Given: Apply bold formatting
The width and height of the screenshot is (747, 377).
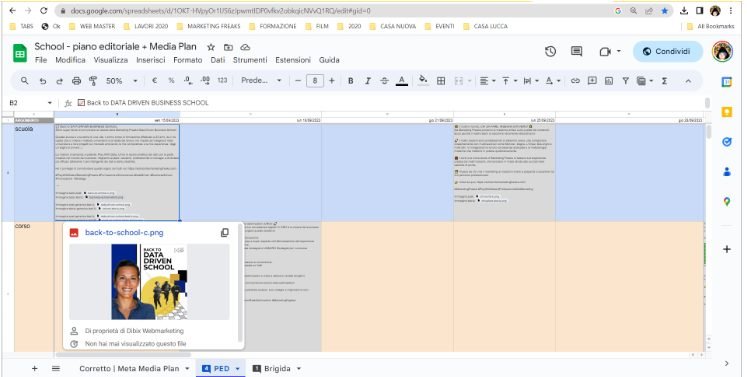Looking at the screenshot, I should pos(351,81).
